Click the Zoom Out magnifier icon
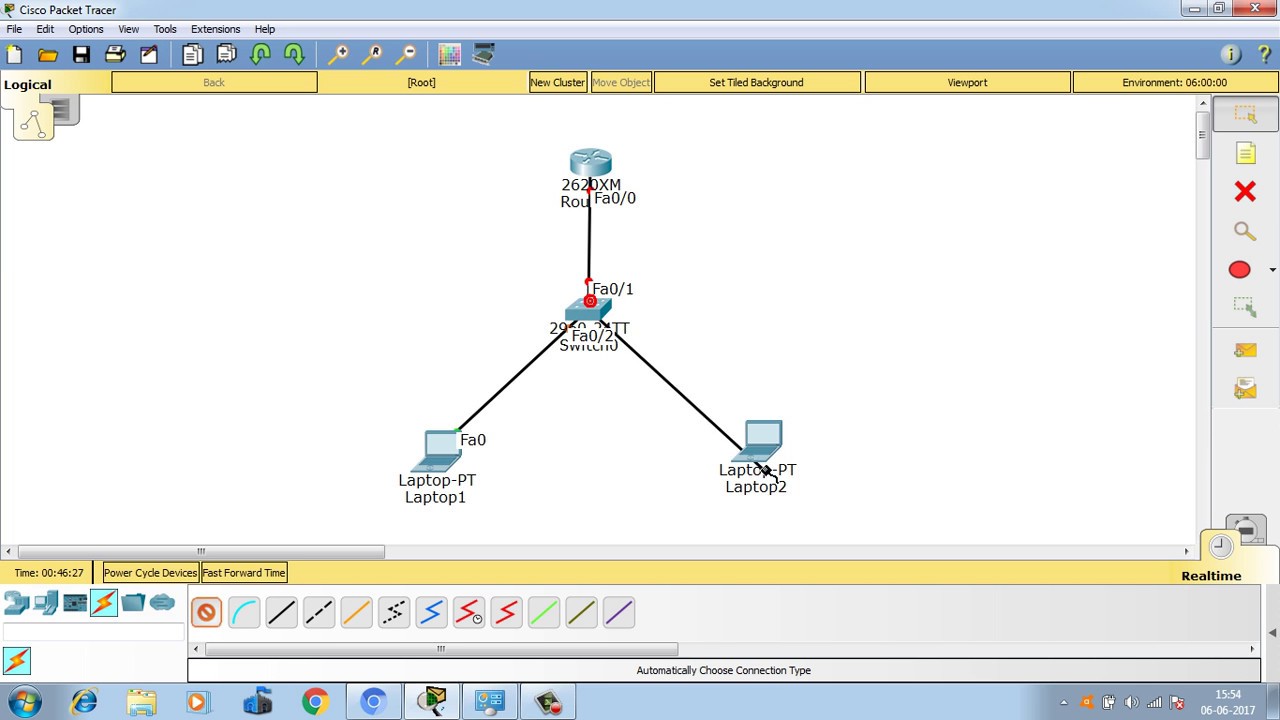 (406, 55)
